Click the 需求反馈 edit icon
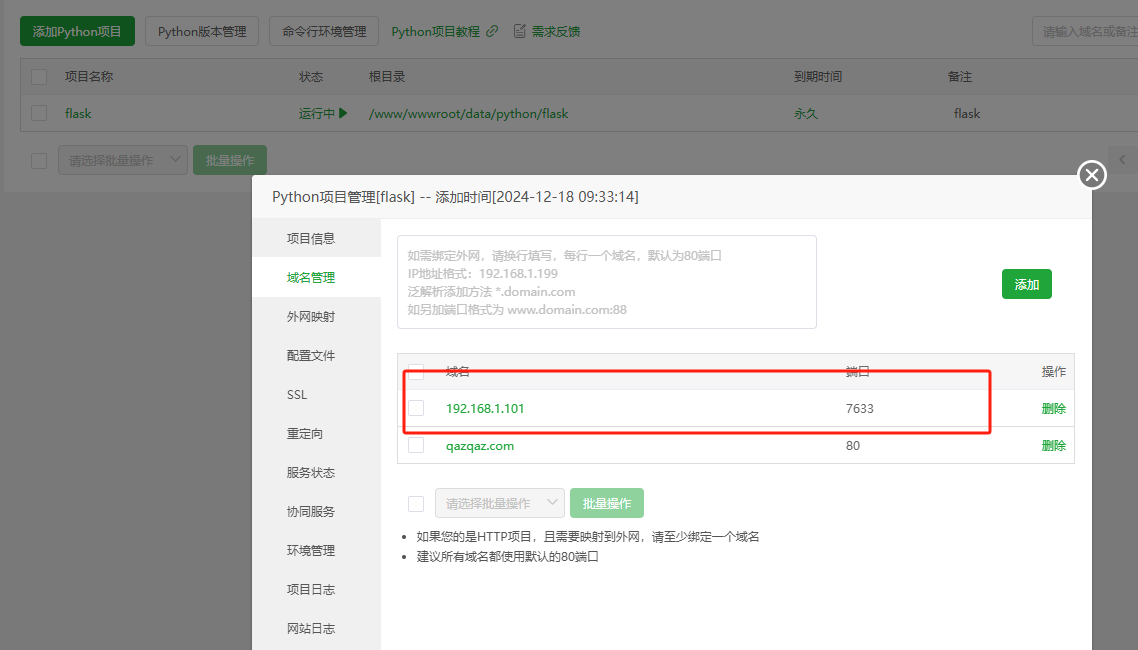Viewport: 1138px width, 650px height. (520, 31)
